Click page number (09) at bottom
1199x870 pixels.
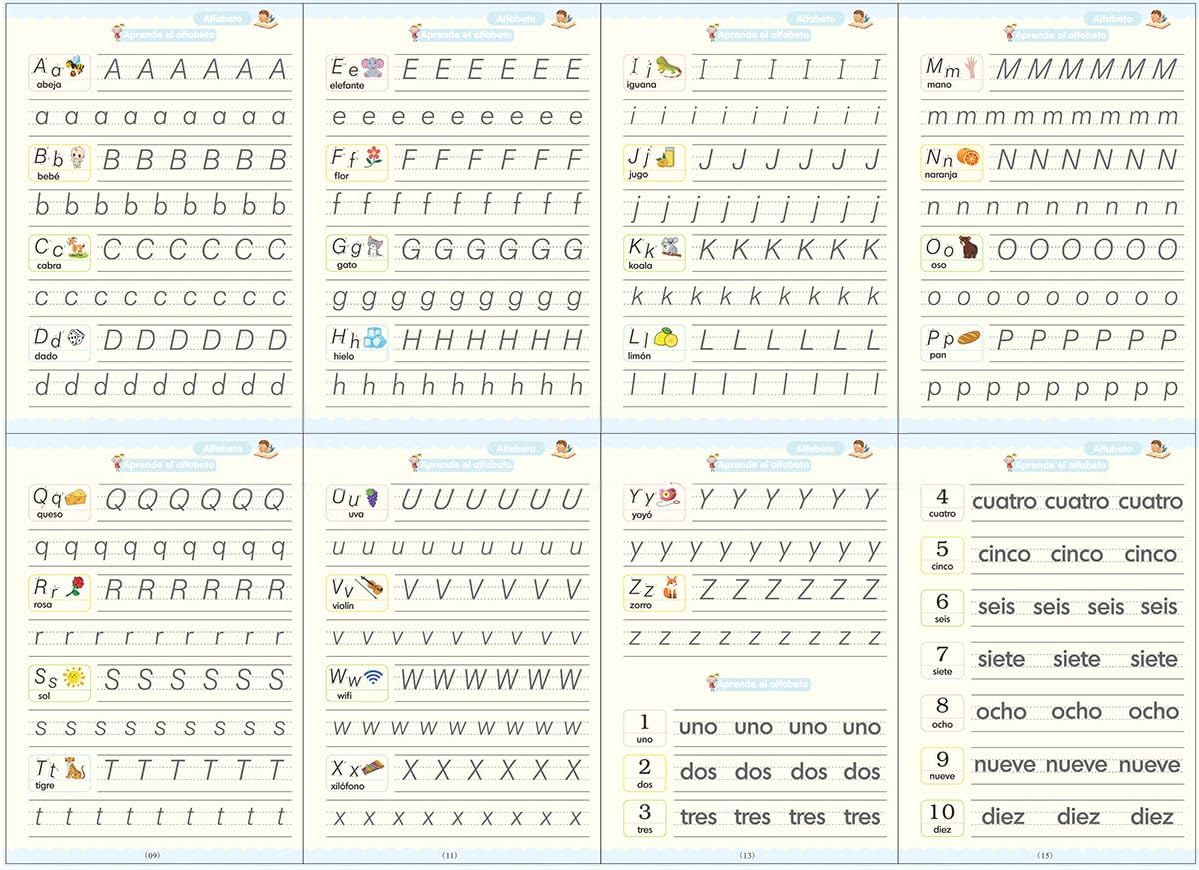click(152, 855)
